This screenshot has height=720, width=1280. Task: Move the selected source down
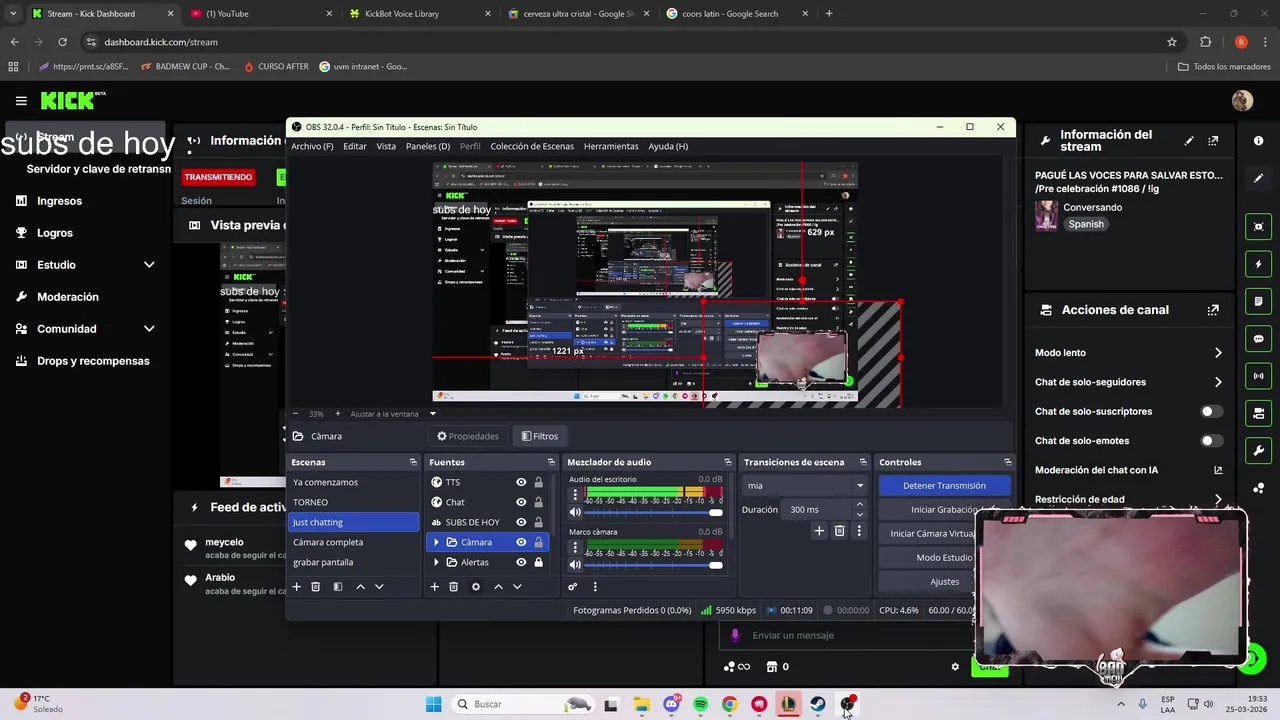click(x=517, y=587)
